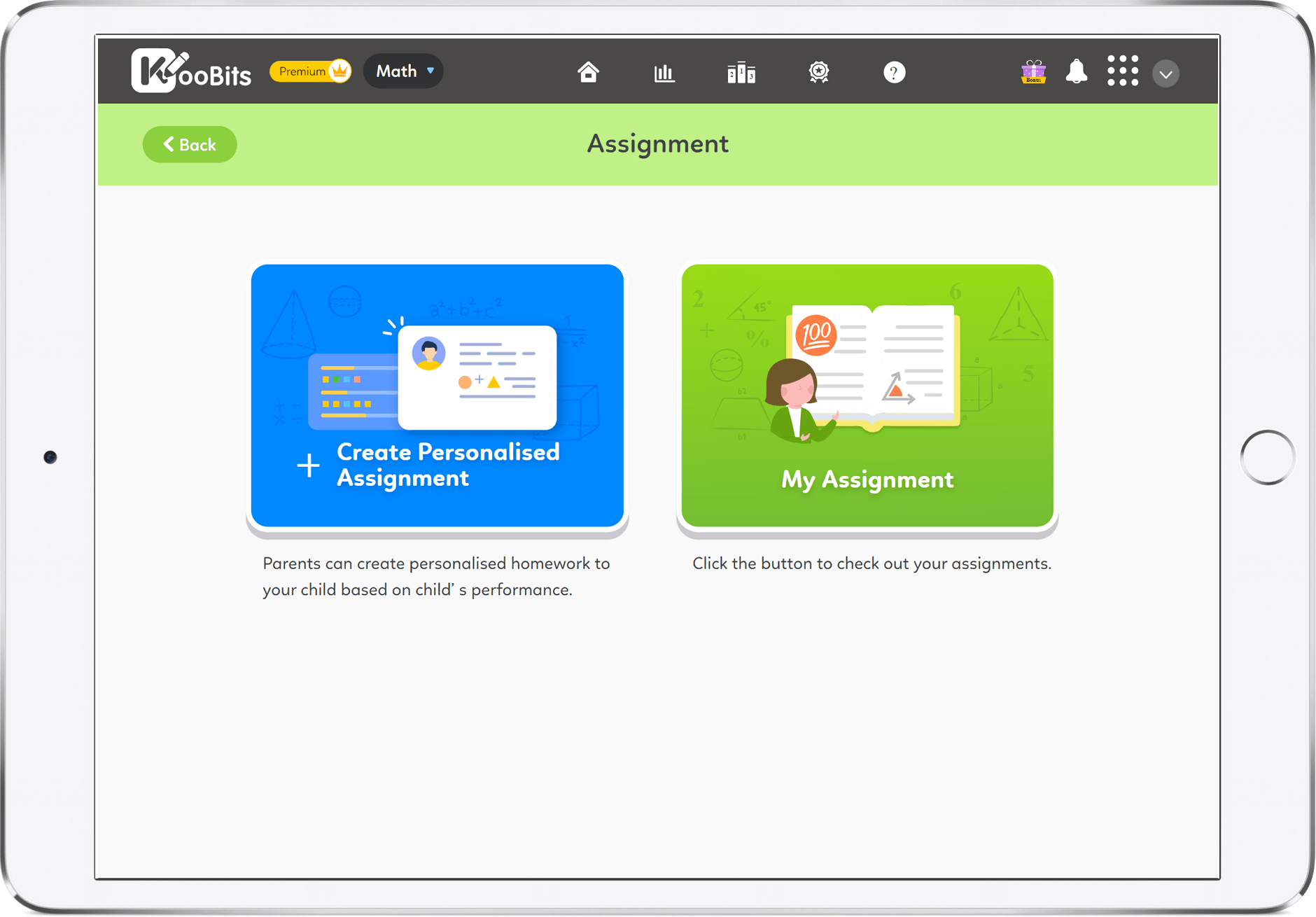Collapse the Math dropdown arrow
This screenshot has height=917, width=1316.
430,71
